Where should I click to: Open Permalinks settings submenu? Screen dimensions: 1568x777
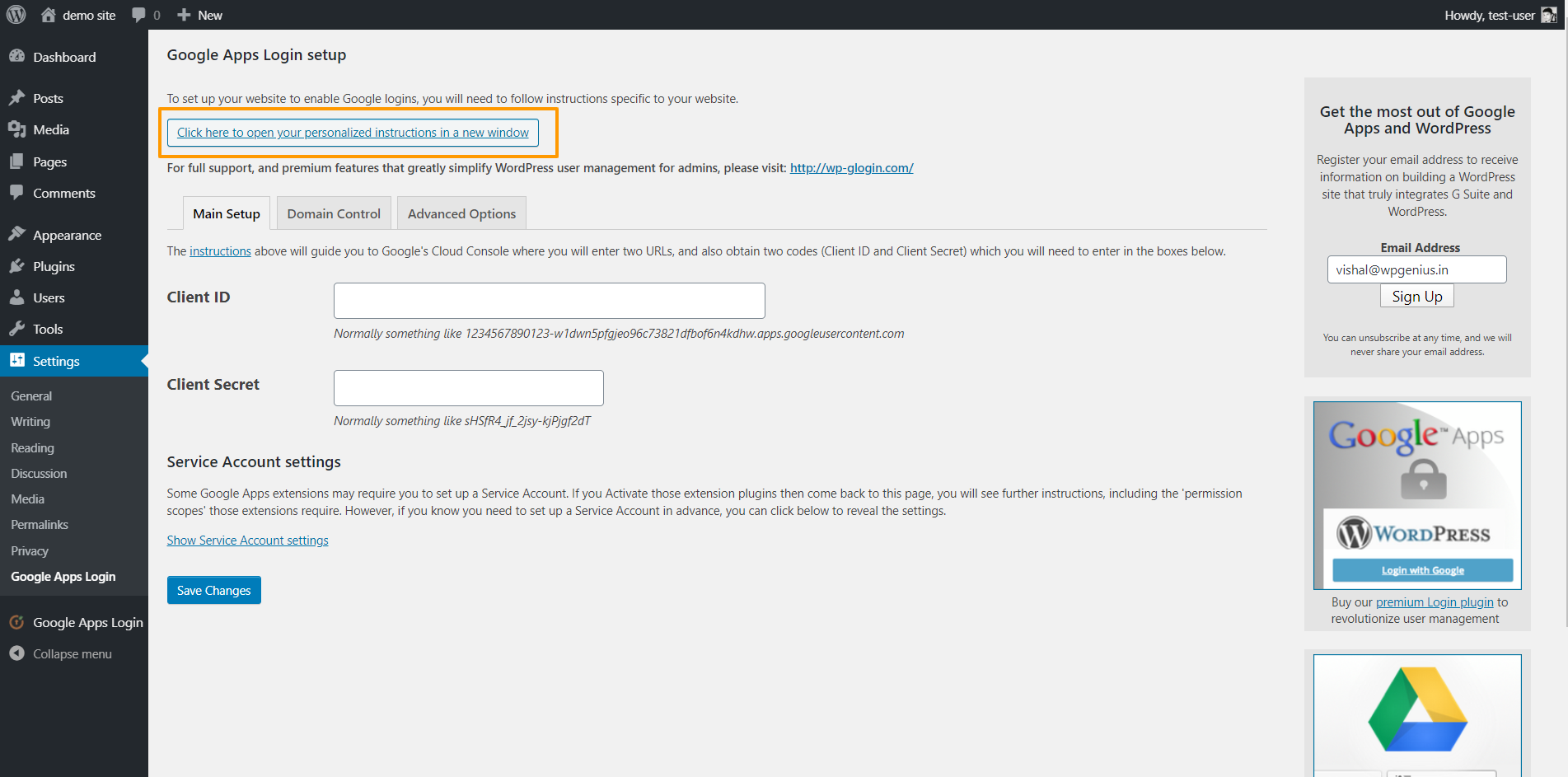coord(40,524)
